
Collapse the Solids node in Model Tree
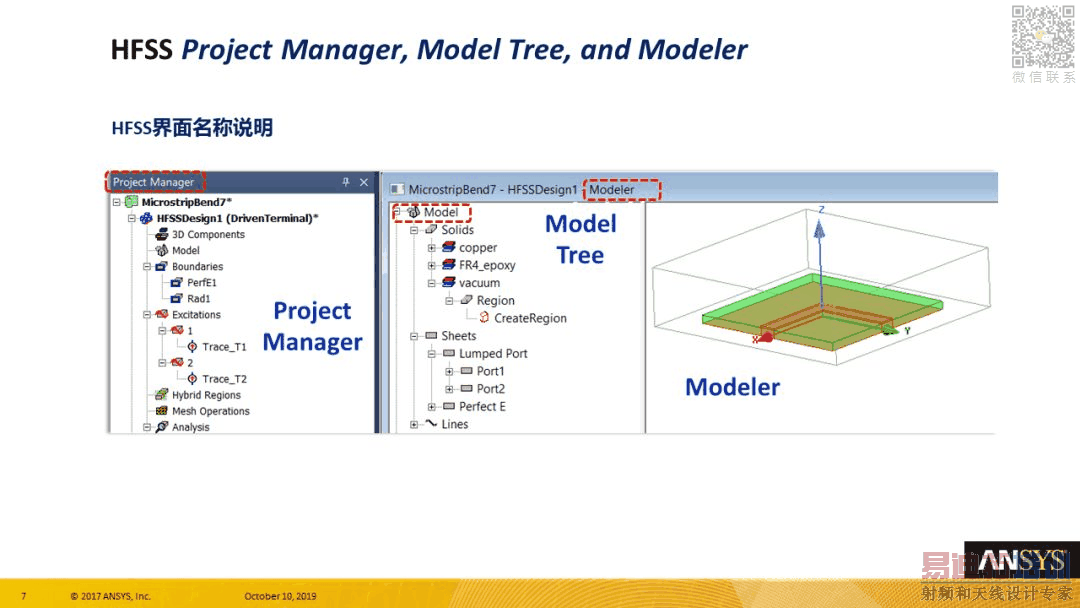(x=414, y=230)
